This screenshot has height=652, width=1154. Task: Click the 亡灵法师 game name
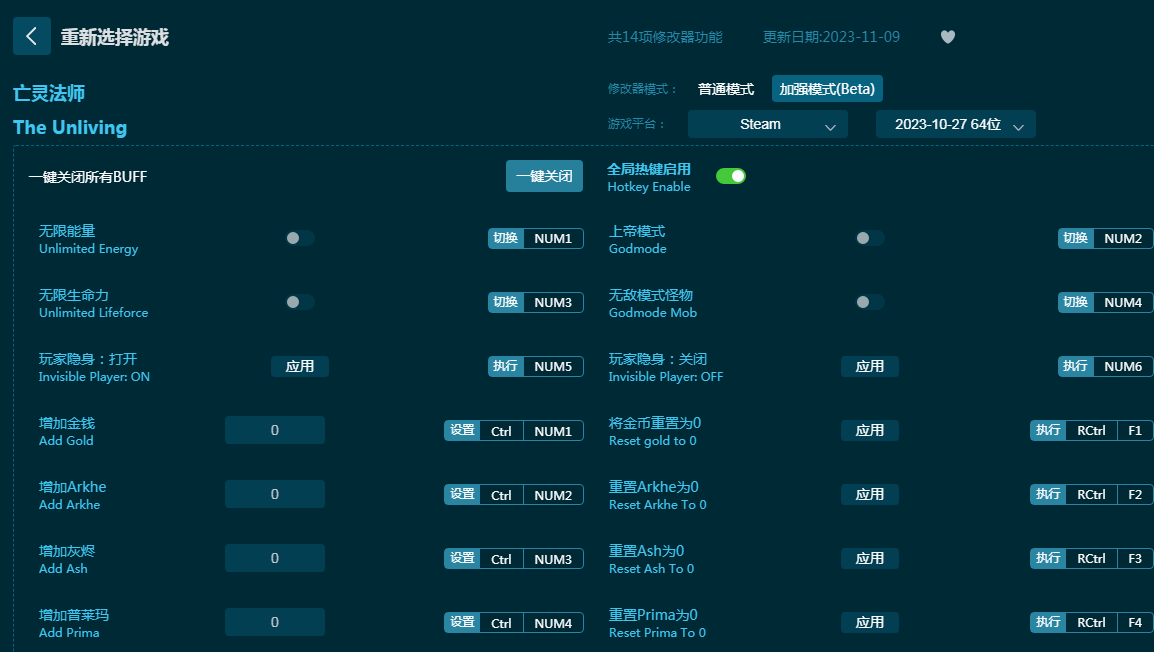(49, 93)
